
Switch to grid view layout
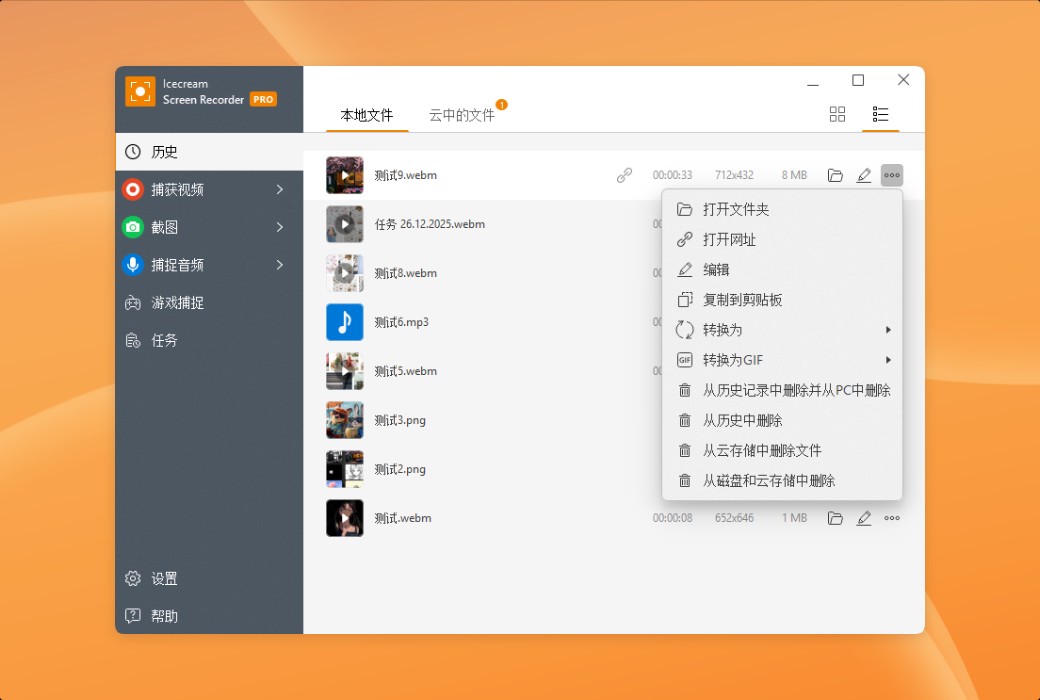pyautogui.click(x=837, y=114)
